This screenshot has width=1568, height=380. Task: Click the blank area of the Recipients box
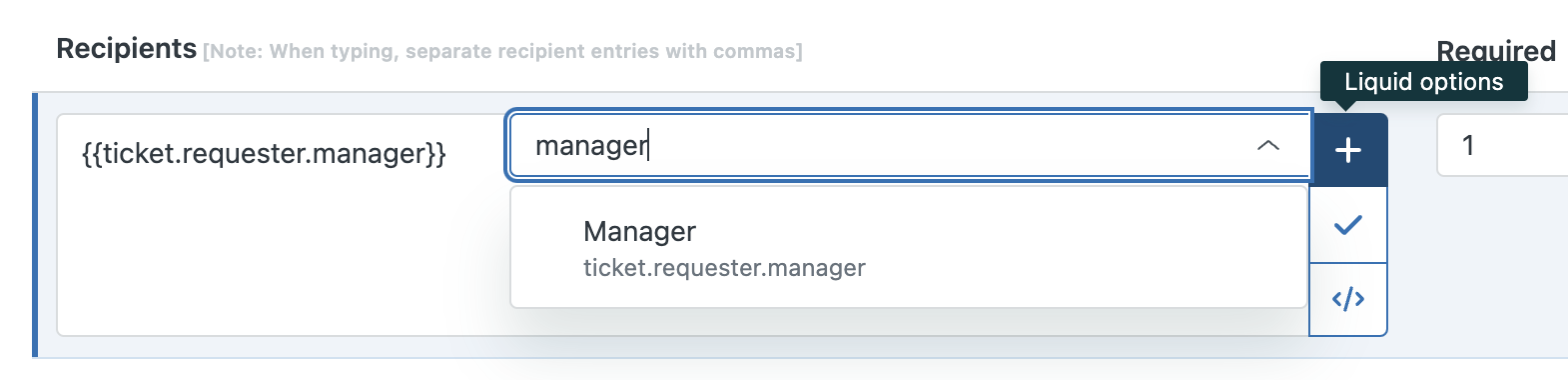tap(280, 260)
